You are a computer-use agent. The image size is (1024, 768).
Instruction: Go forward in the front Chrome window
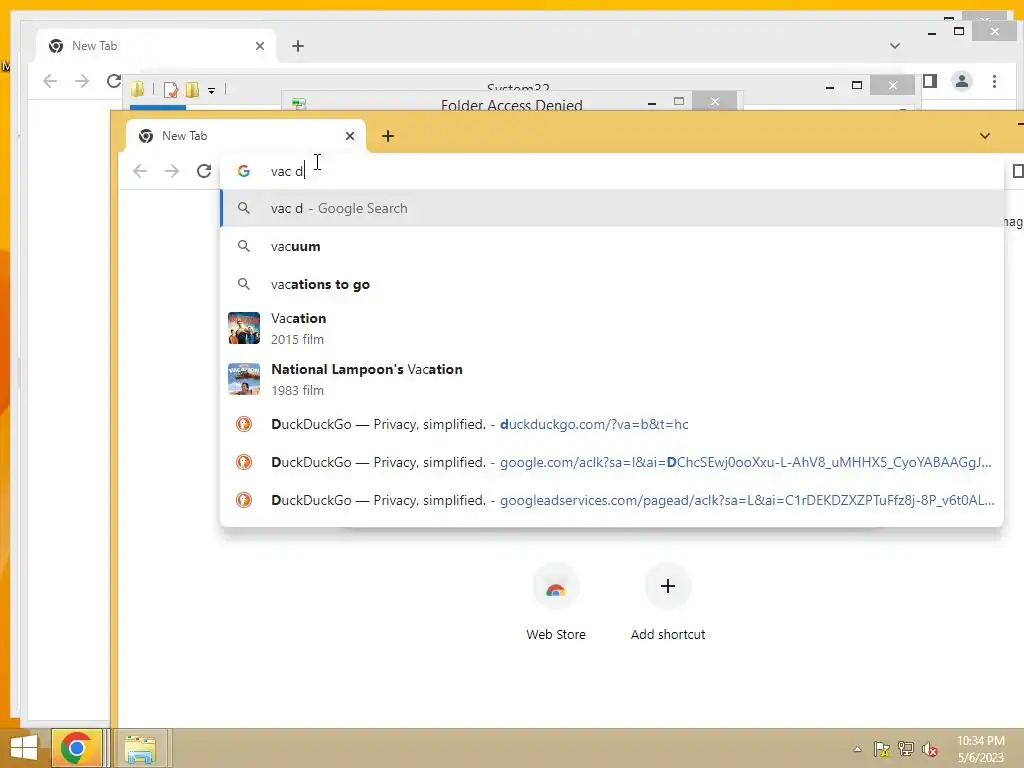pyautogui.click(x=172, y=171)
